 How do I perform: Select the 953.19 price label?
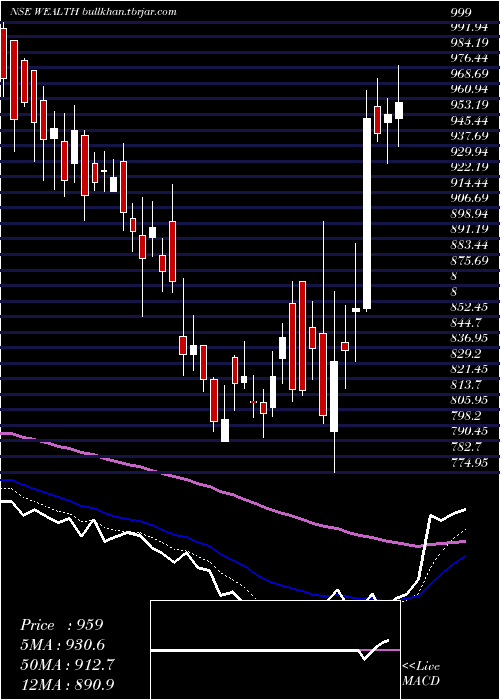click(x=469, y=104)
